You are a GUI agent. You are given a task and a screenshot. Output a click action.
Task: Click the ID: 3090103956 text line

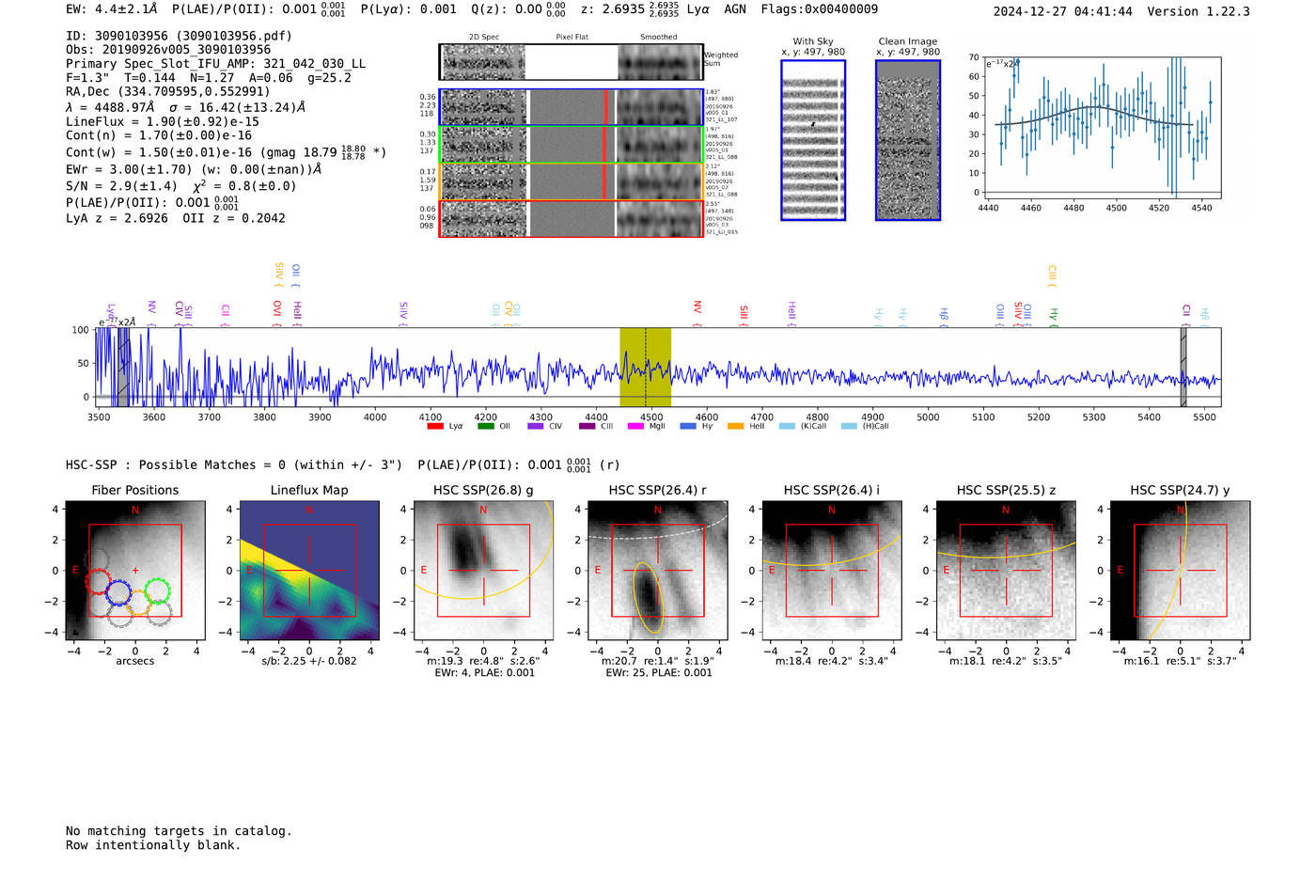click(x=179, y=36)
